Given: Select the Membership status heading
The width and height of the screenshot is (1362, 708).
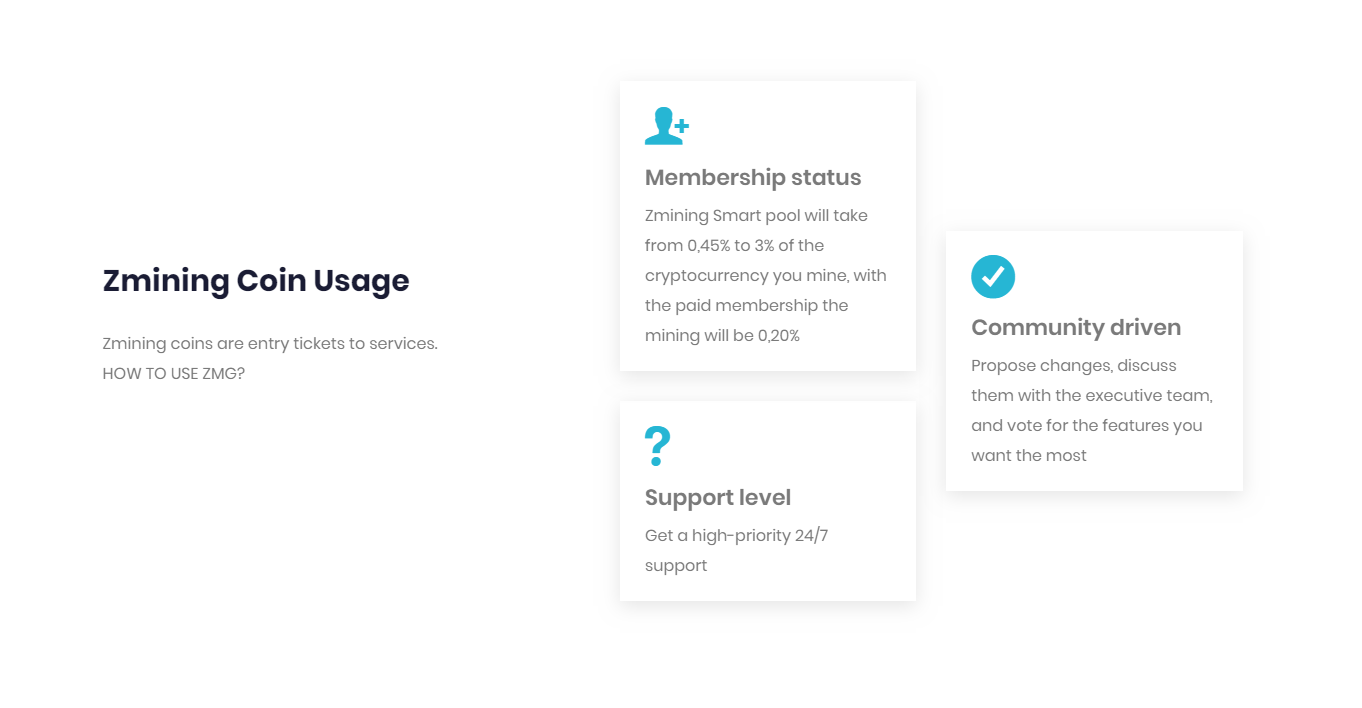Looking at the screenshot, I should point(753,177).
